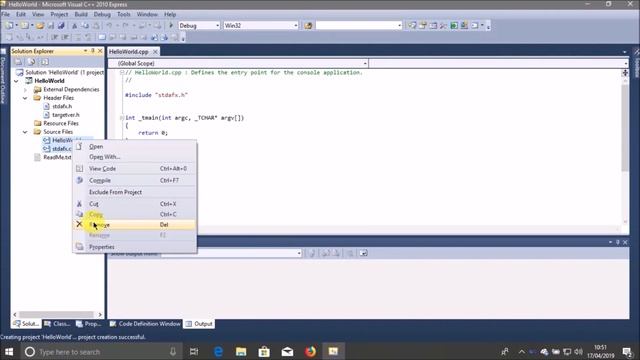Open the Win32 platform dropdown
640x360 pixels.
296,25
